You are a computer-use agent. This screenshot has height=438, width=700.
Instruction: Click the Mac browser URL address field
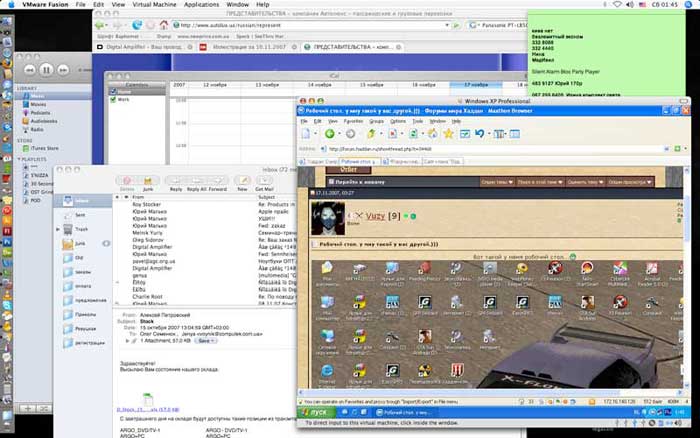pyautogui.click(x=310, y=25)
